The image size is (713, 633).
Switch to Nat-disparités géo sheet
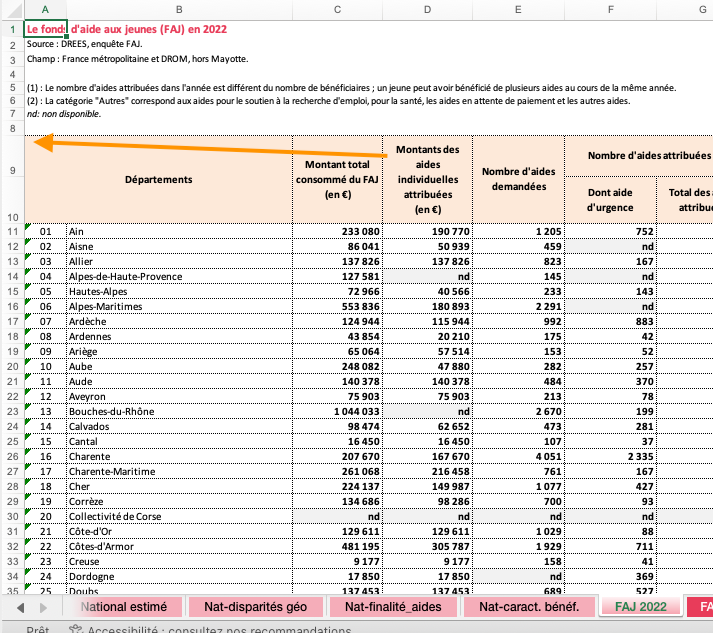pyautogui.click(x=254, y=606)
